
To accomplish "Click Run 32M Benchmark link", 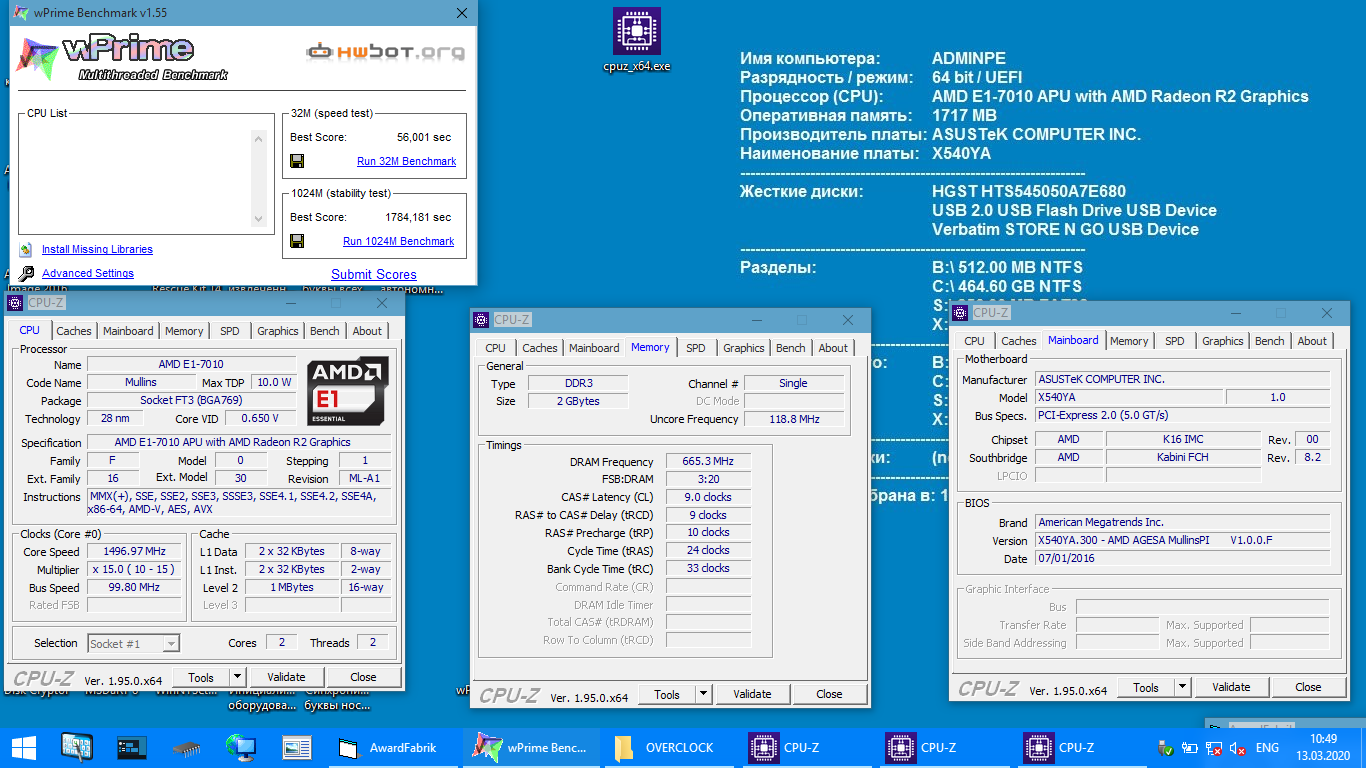I will point(406,161).
